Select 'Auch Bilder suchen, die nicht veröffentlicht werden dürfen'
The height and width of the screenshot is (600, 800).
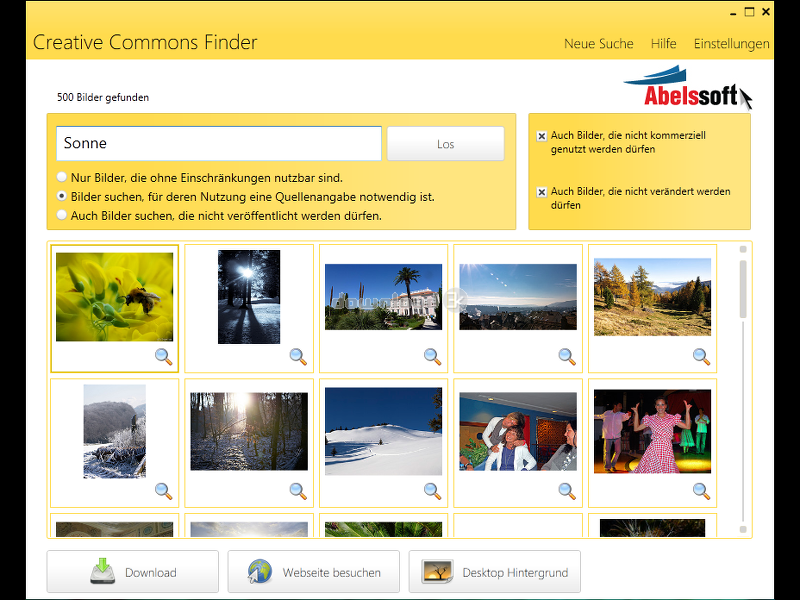click(62, 215)
